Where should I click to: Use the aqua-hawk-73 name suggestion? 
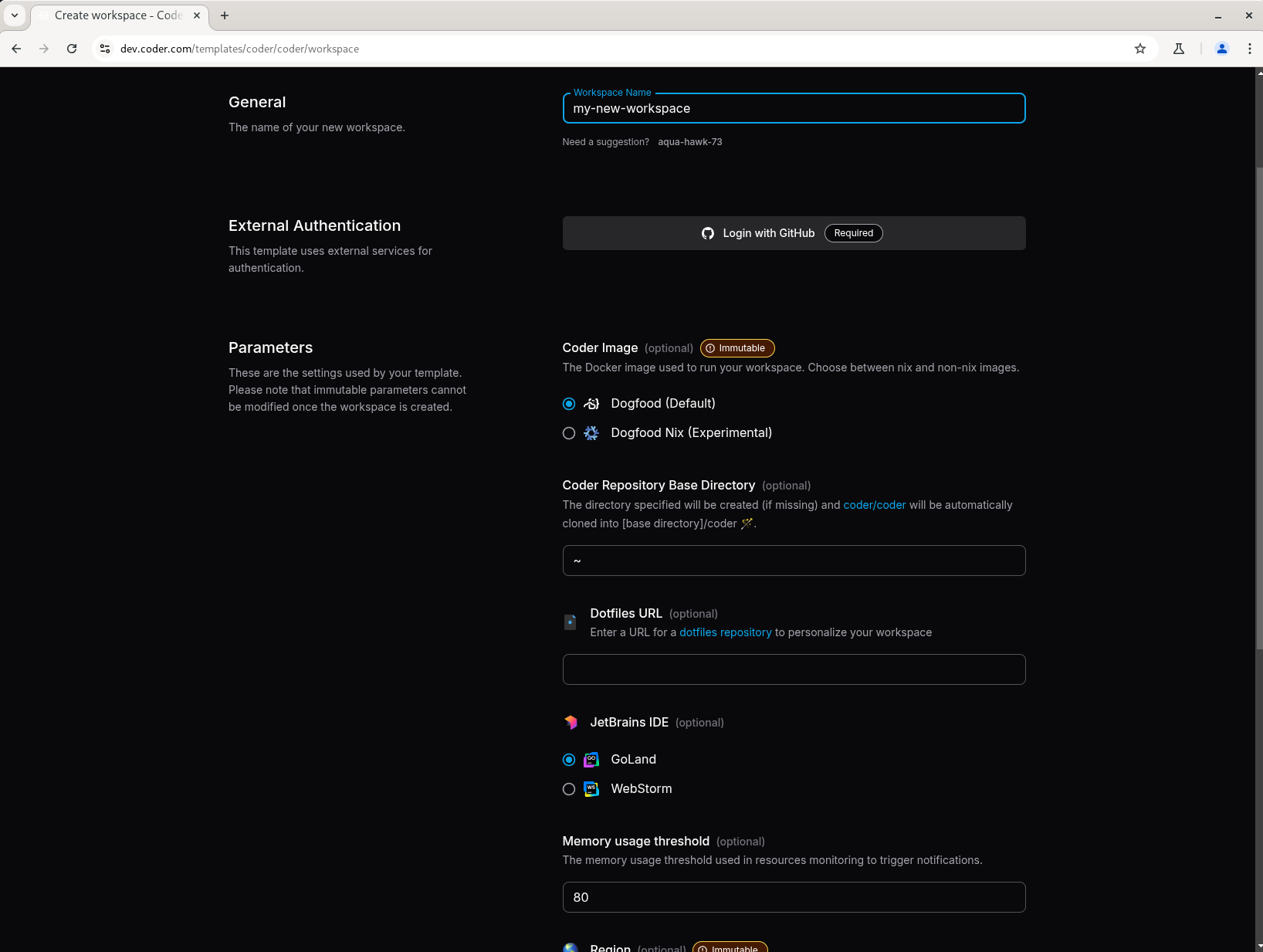[x=690, y=142]
